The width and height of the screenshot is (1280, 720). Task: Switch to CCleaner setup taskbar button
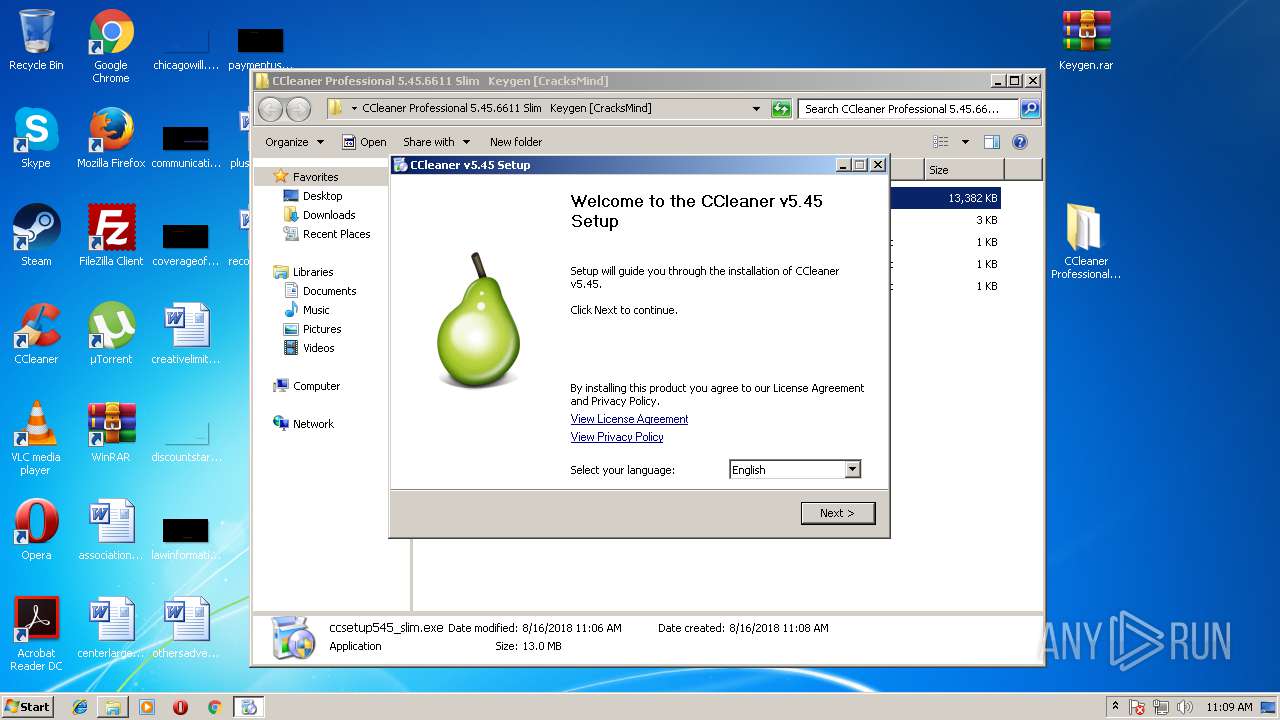[248, 707]
